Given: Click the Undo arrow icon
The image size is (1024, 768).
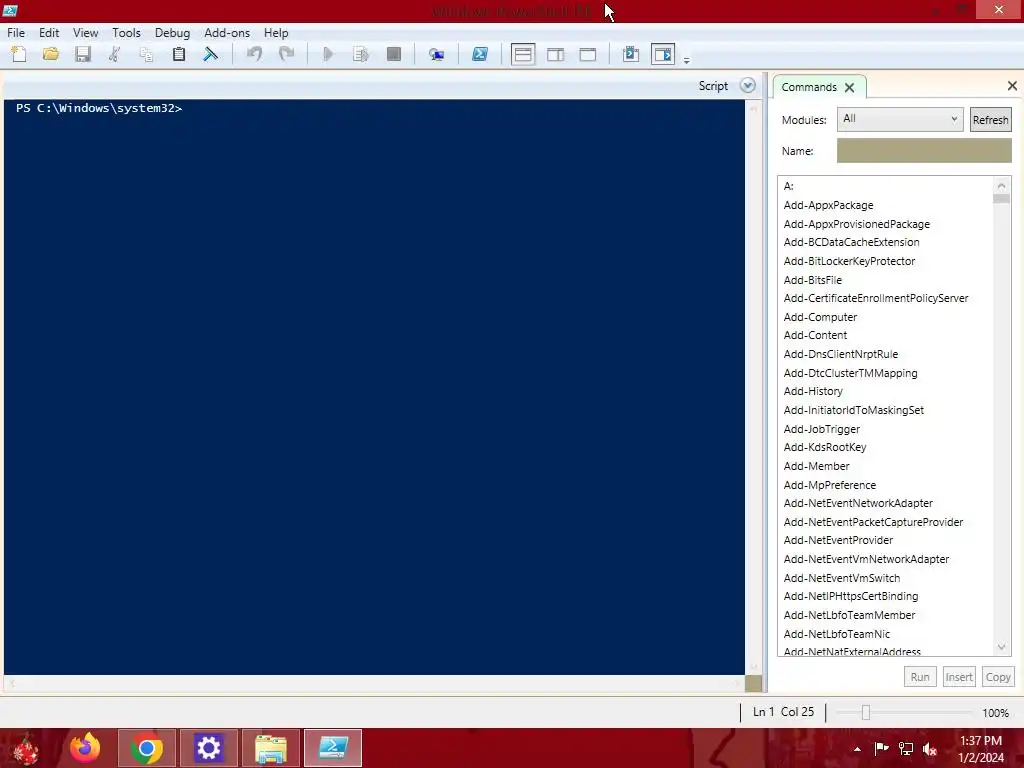Looking at the screenshot, I should click(x=254, y=54).
